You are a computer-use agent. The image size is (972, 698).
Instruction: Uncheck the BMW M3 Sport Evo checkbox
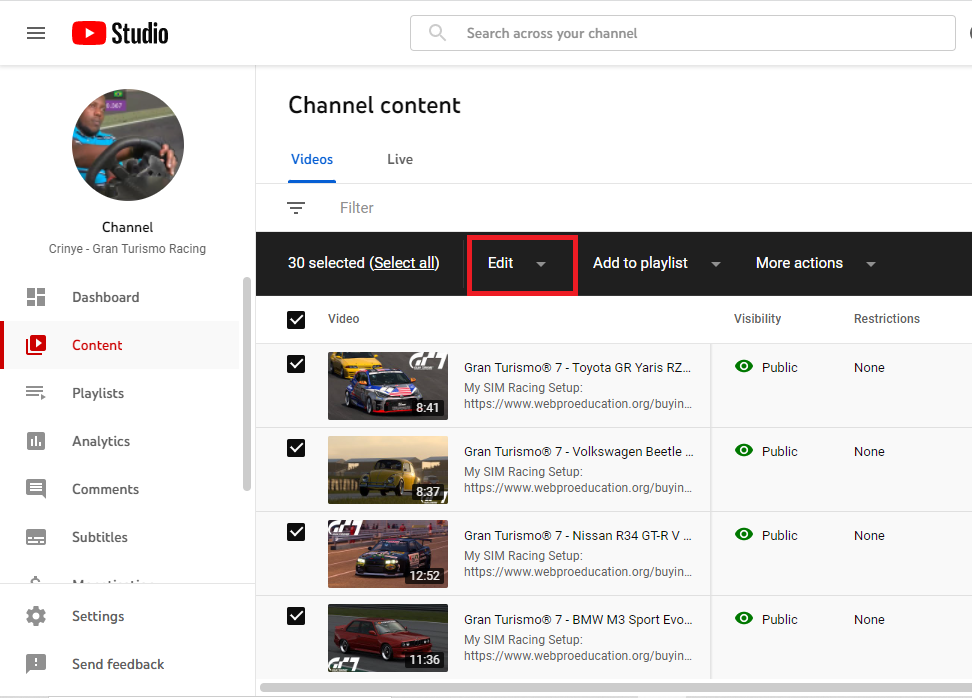point(296,616)
